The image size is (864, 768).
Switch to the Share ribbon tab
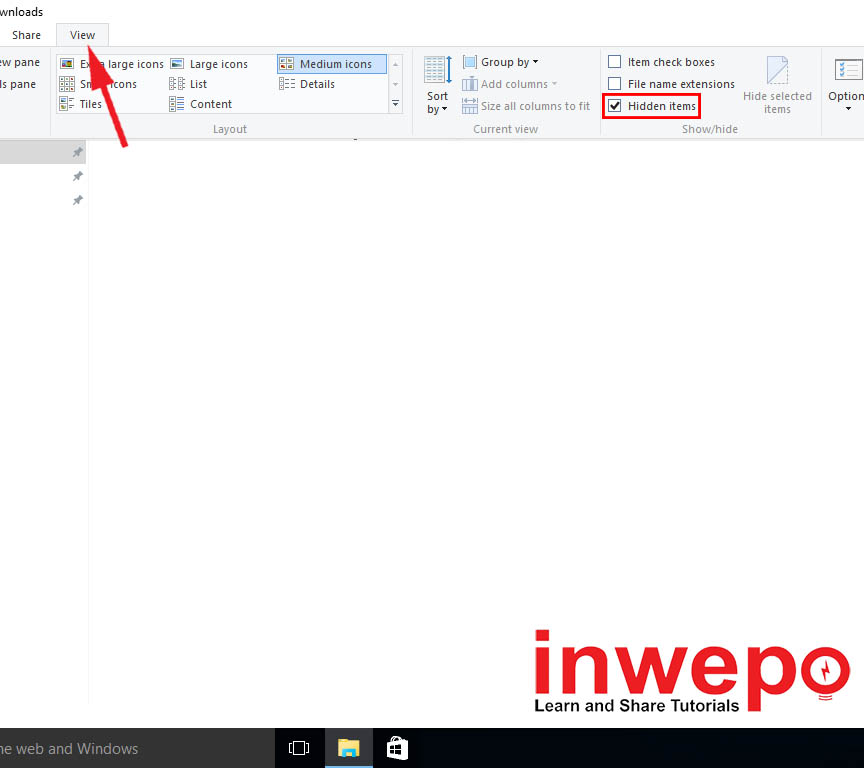(x=26, y=35)
